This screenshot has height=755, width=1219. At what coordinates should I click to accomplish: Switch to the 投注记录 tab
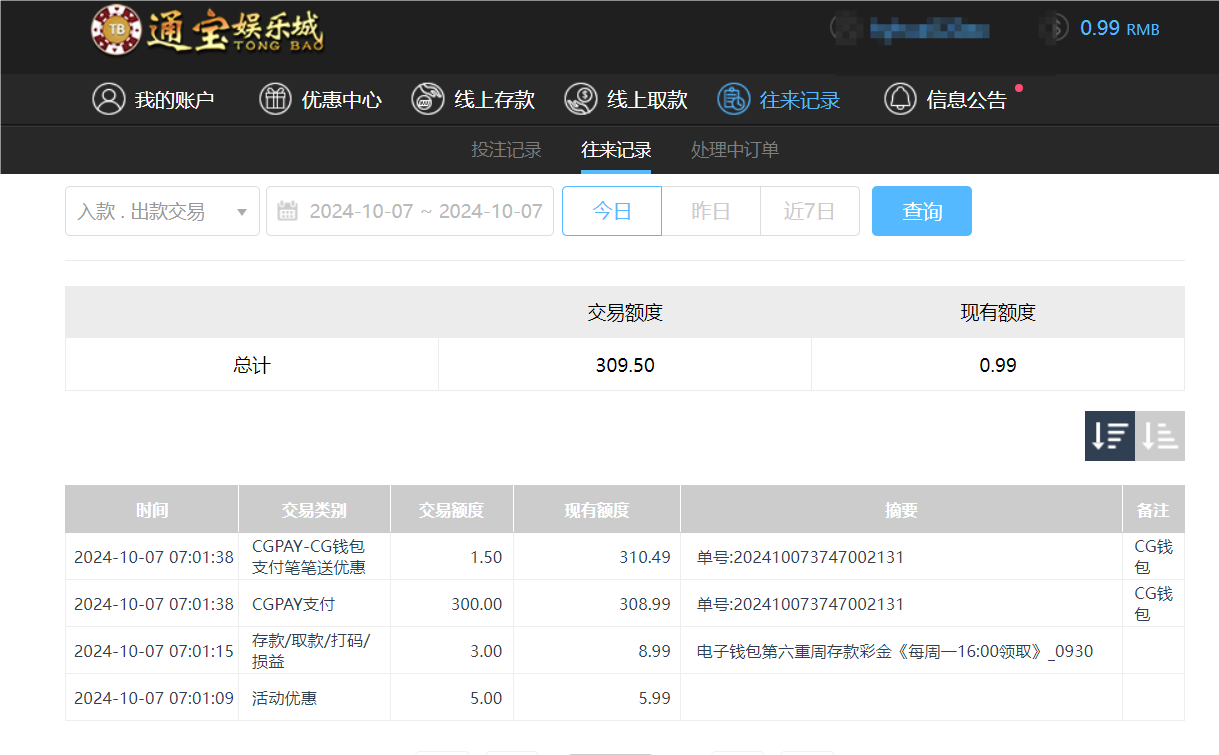[505, 150]
